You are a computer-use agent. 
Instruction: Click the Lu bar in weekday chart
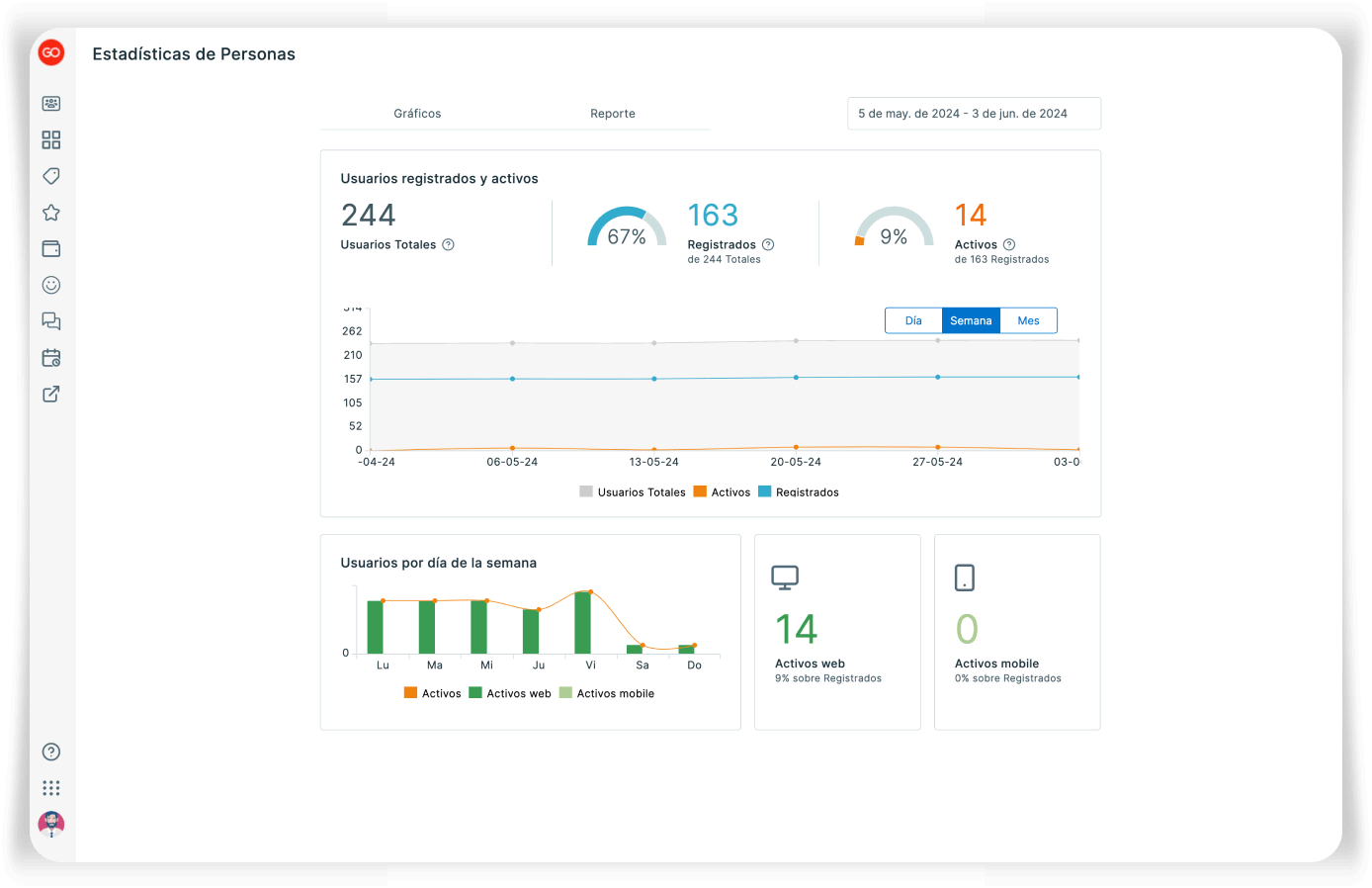[x=376, y=627]
